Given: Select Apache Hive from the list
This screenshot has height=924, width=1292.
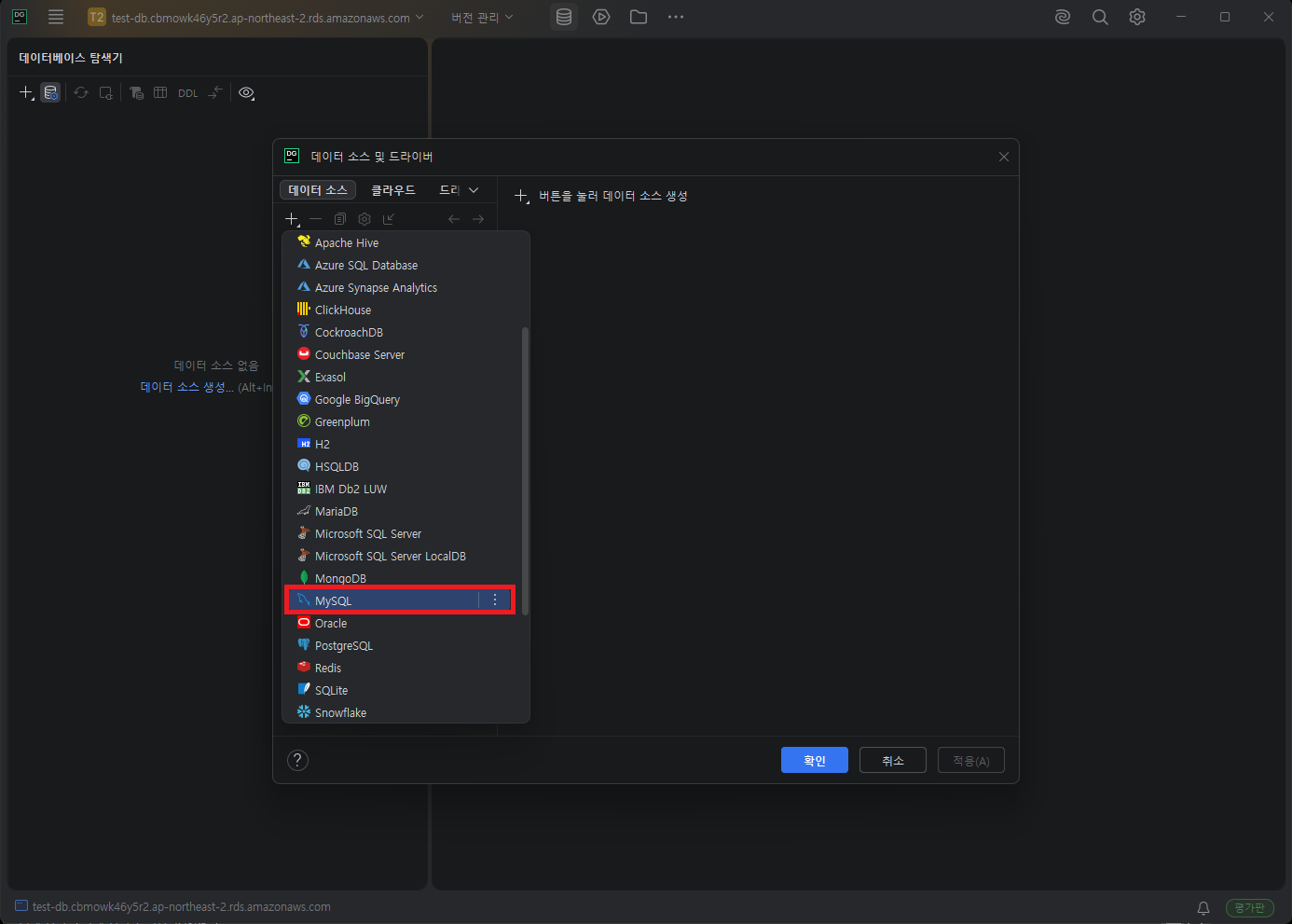Looking at the screenshot, I should point(402,242).
